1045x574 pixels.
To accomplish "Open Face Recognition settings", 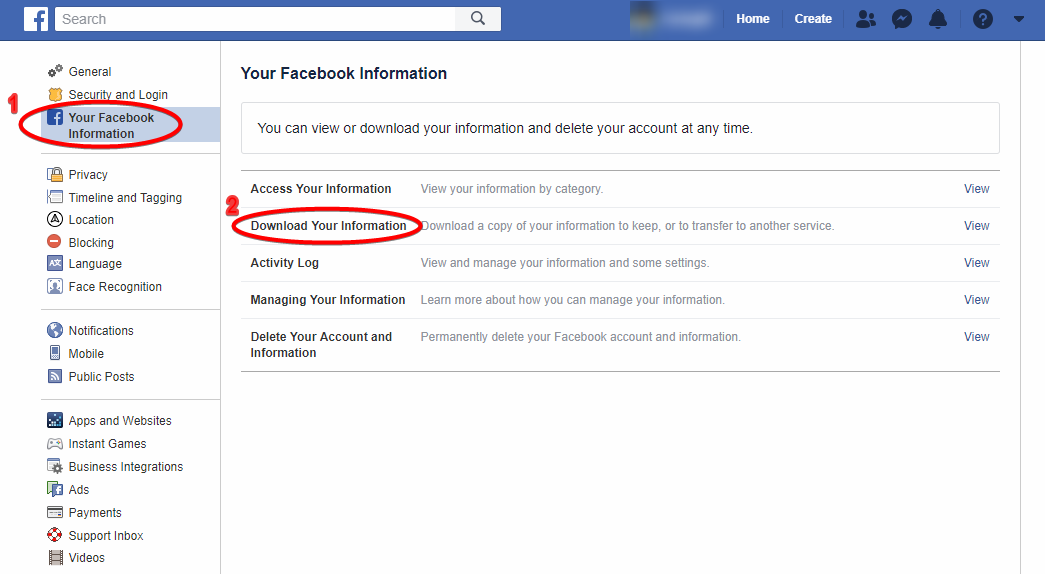I will pyautogui.click(x=115, y=287).
